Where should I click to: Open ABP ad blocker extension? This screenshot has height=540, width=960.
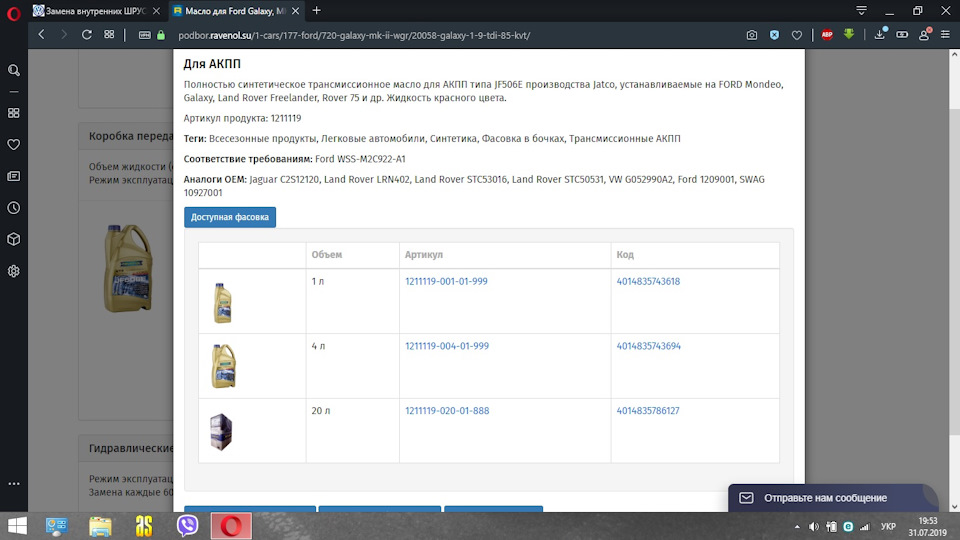[x=827, y=35]
